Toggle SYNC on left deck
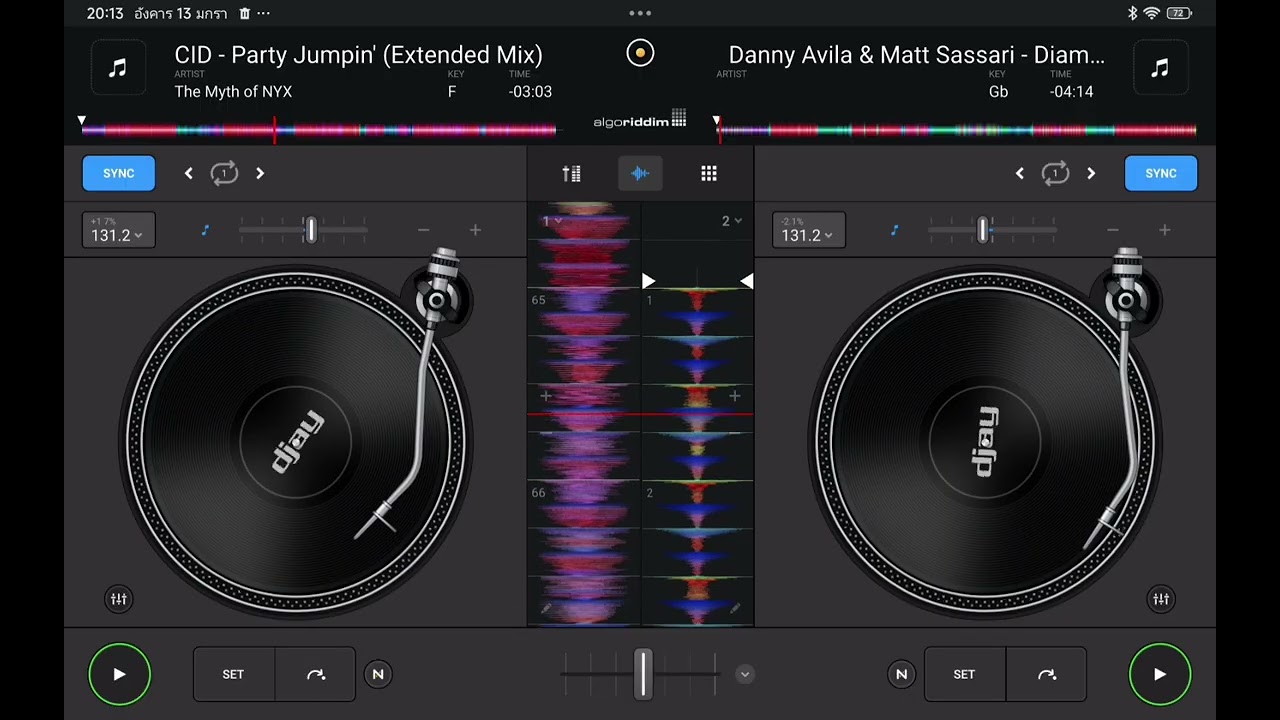Image resolution: width=1280 pixels, height=720 pixels. (x=118, y=173)
